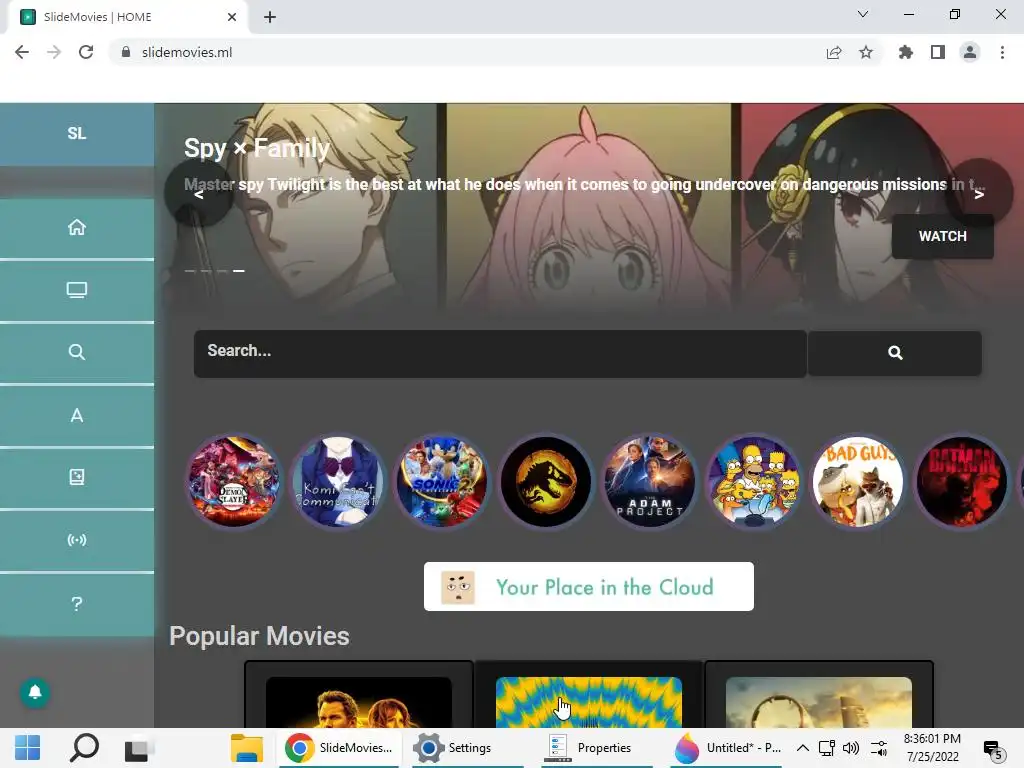Switch to SlideMovies Chrome taskbar item
Image resolution: width=1024 pixels, height=768 pixels.
(339, 748)
